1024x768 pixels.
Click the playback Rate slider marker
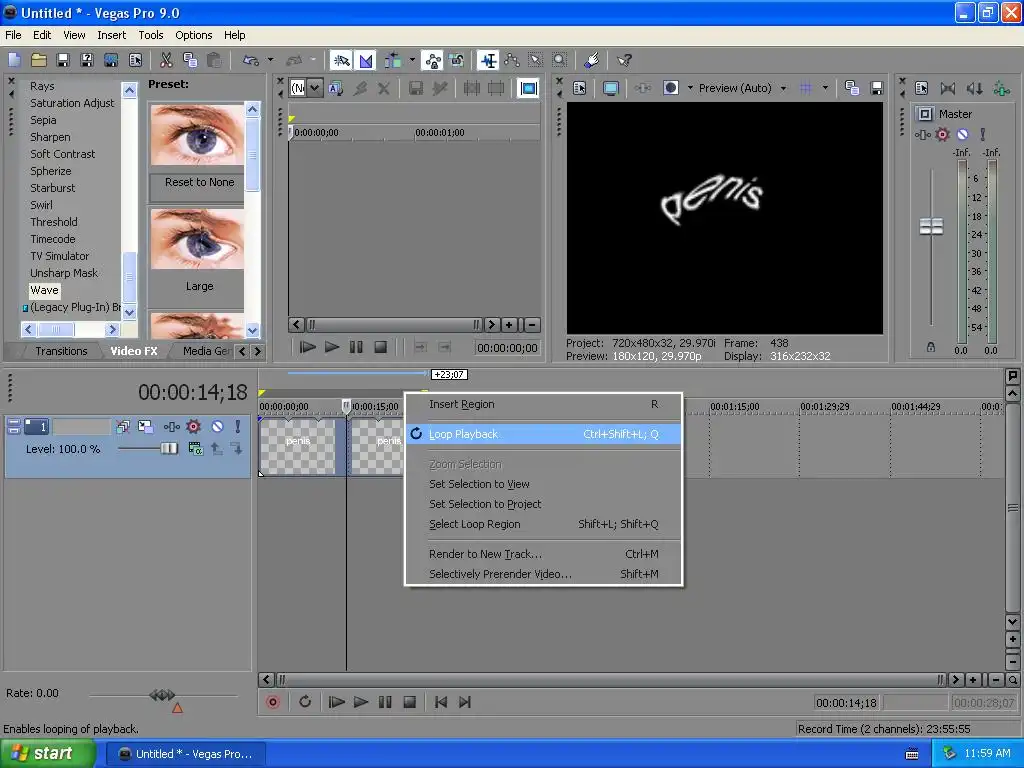162,695
